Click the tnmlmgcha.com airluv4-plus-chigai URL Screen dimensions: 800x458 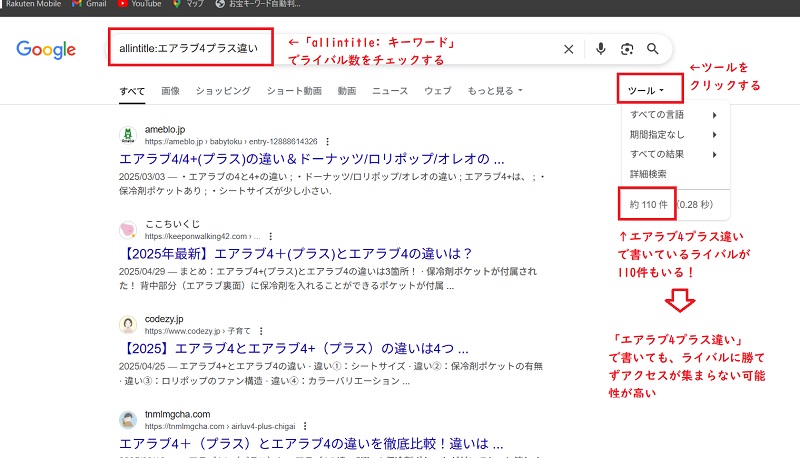pos(220,426)
